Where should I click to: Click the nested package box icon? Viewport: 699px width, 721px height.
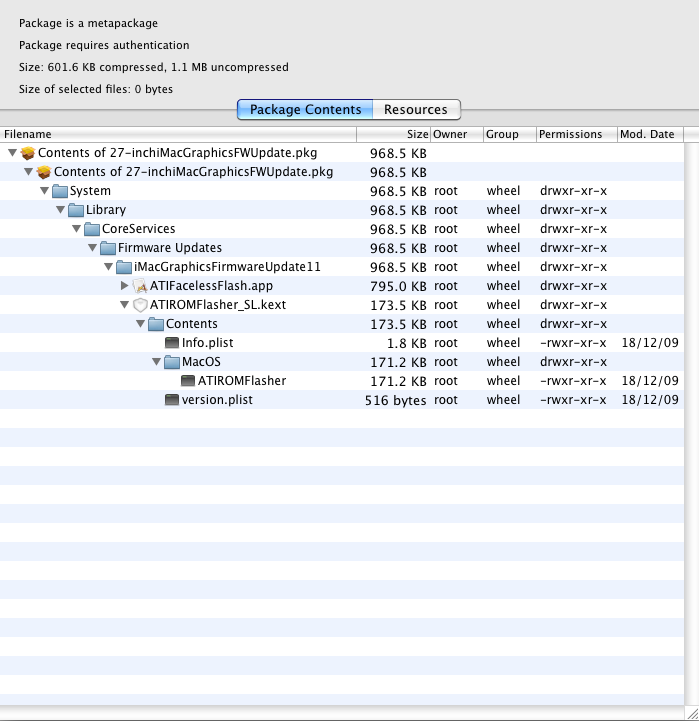pos(44,172)
